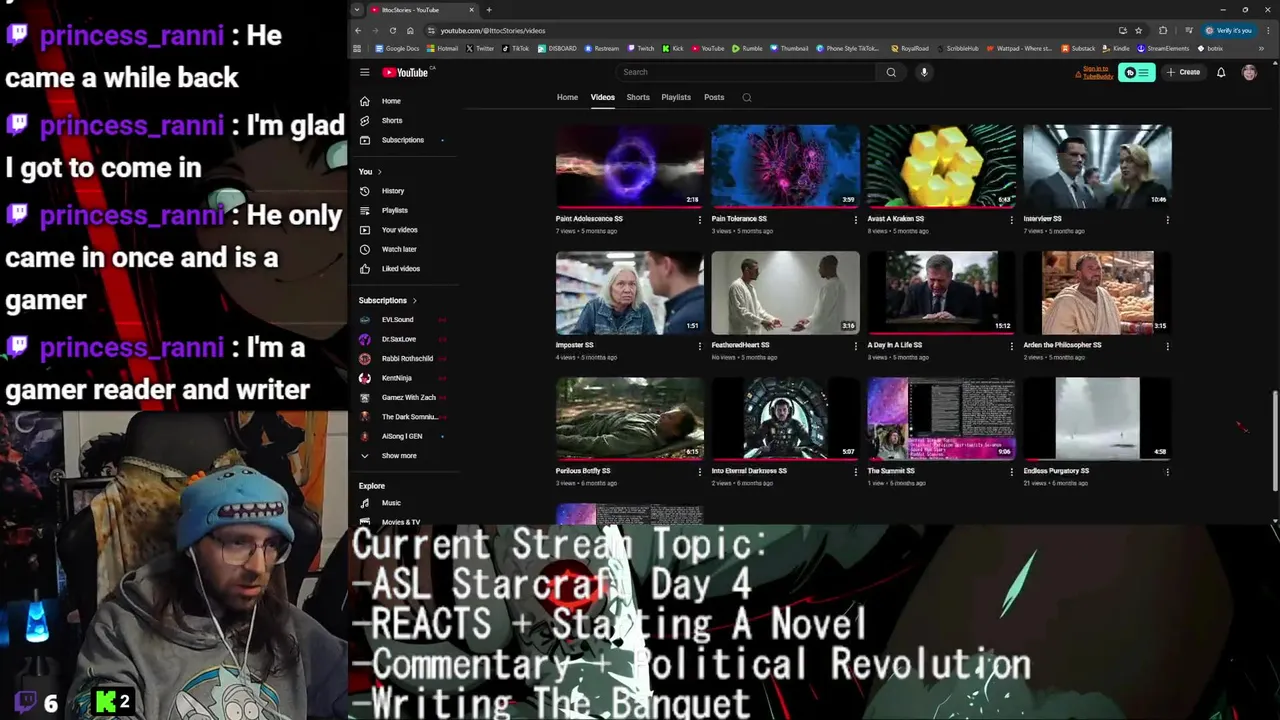Image resolution: width=1280 pixels, height=720 pixels.
Task: Click inside the YouTube search field
Action: (x=745, y=72)
